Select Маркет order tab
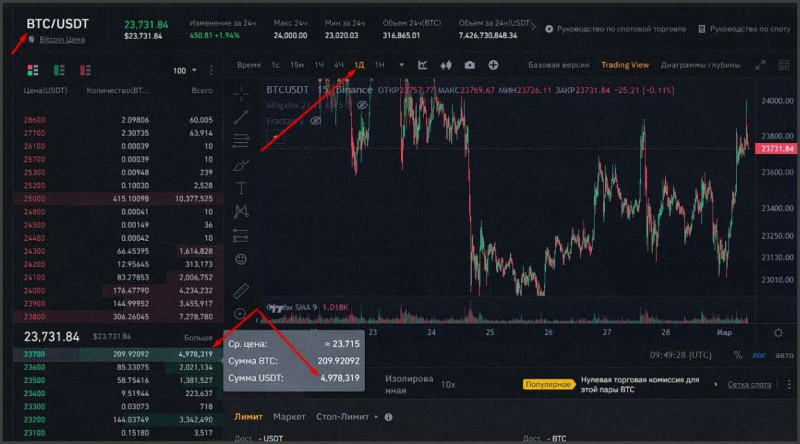The width and height of the screenshot is (800, 444). pos(289,417)
